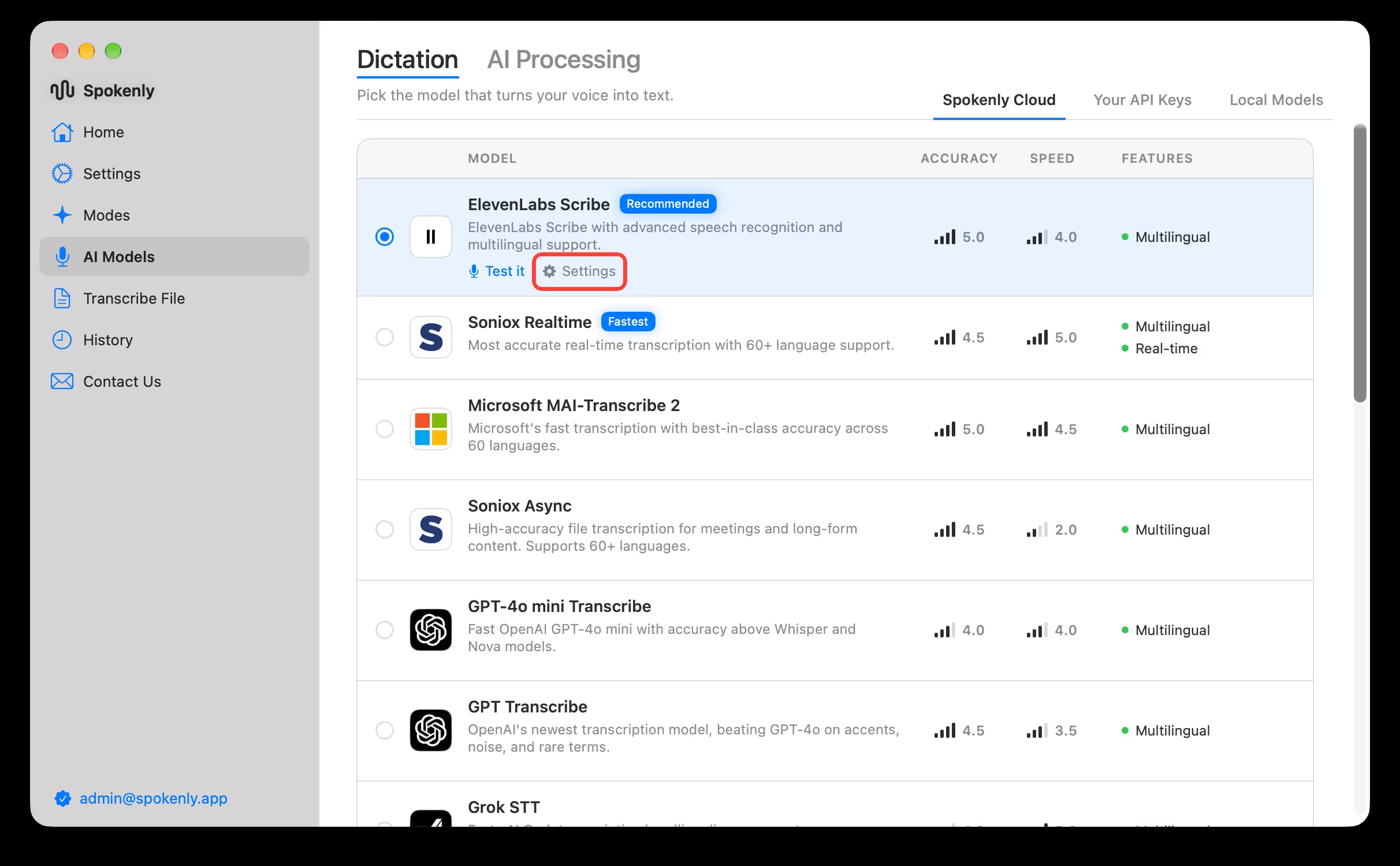The width and height of the screenshot is (1400, 866).
Task: Click the GPT-4o mini Transcribe logo
Action: (x=431, y=630)
